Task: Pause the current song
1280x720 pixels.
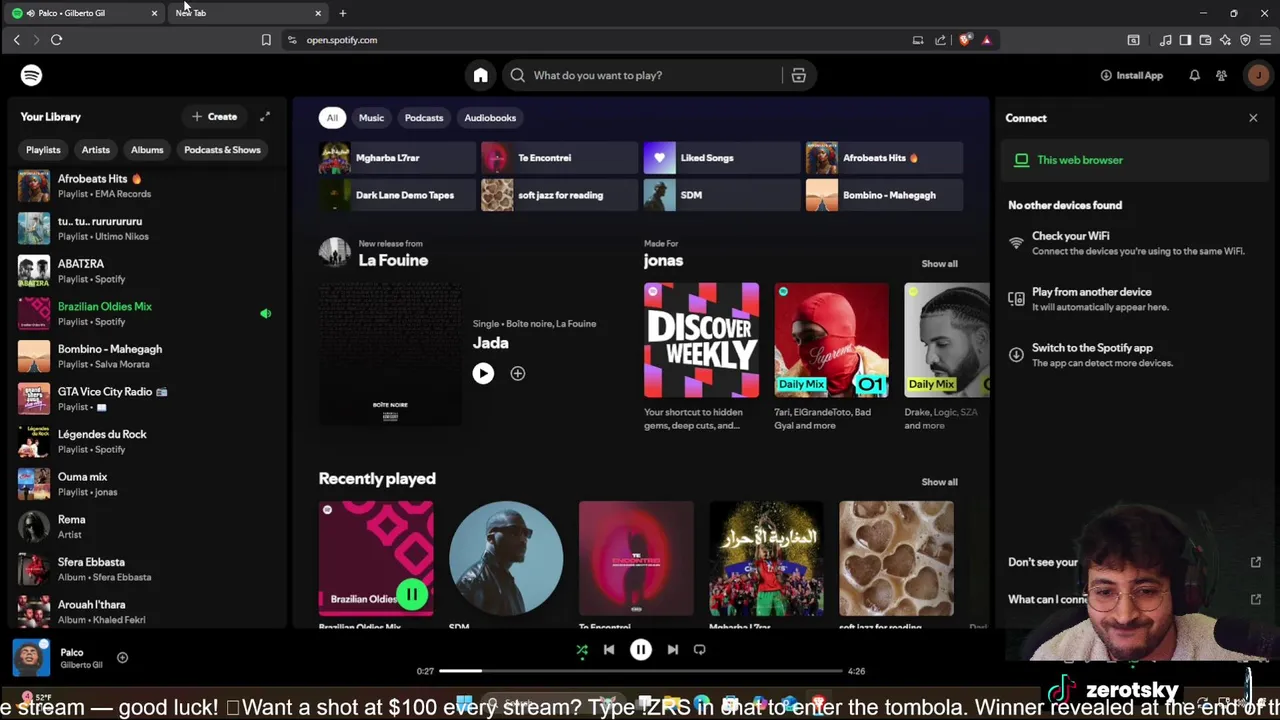Action: click(641, 650)
